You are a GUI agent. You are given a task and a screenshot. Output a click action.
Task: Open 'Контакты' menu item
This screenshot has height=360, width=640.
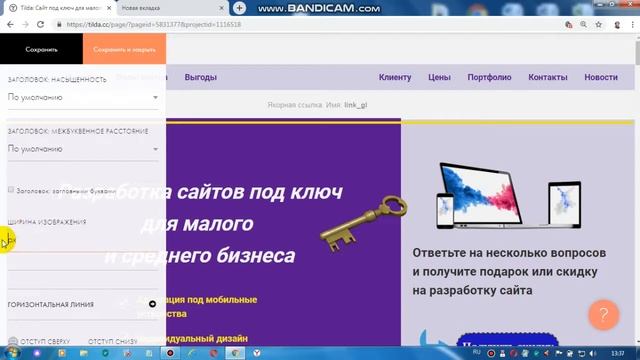tap(548, 77)
